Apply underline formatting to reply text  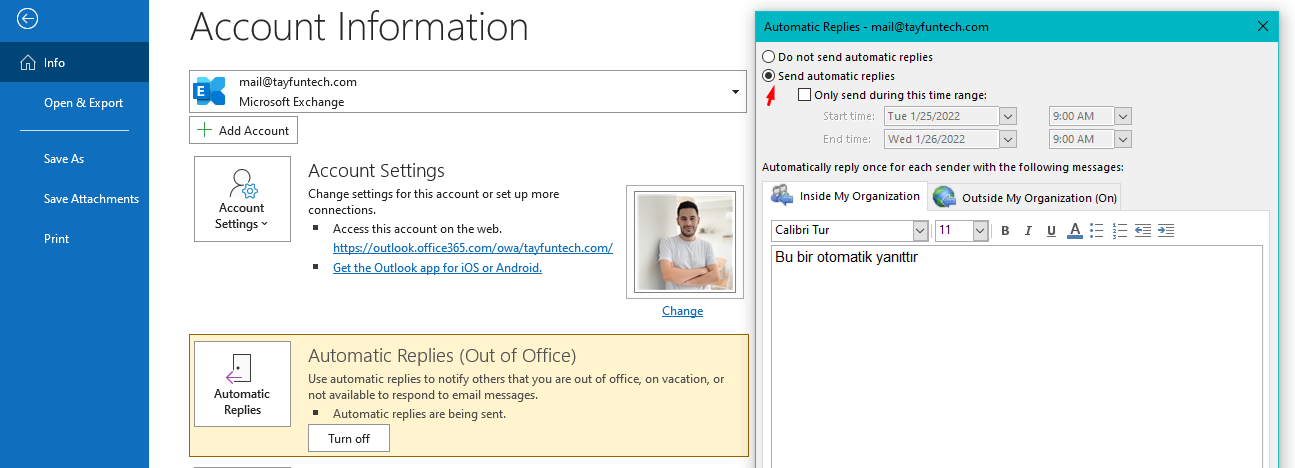coord(1051,231)
